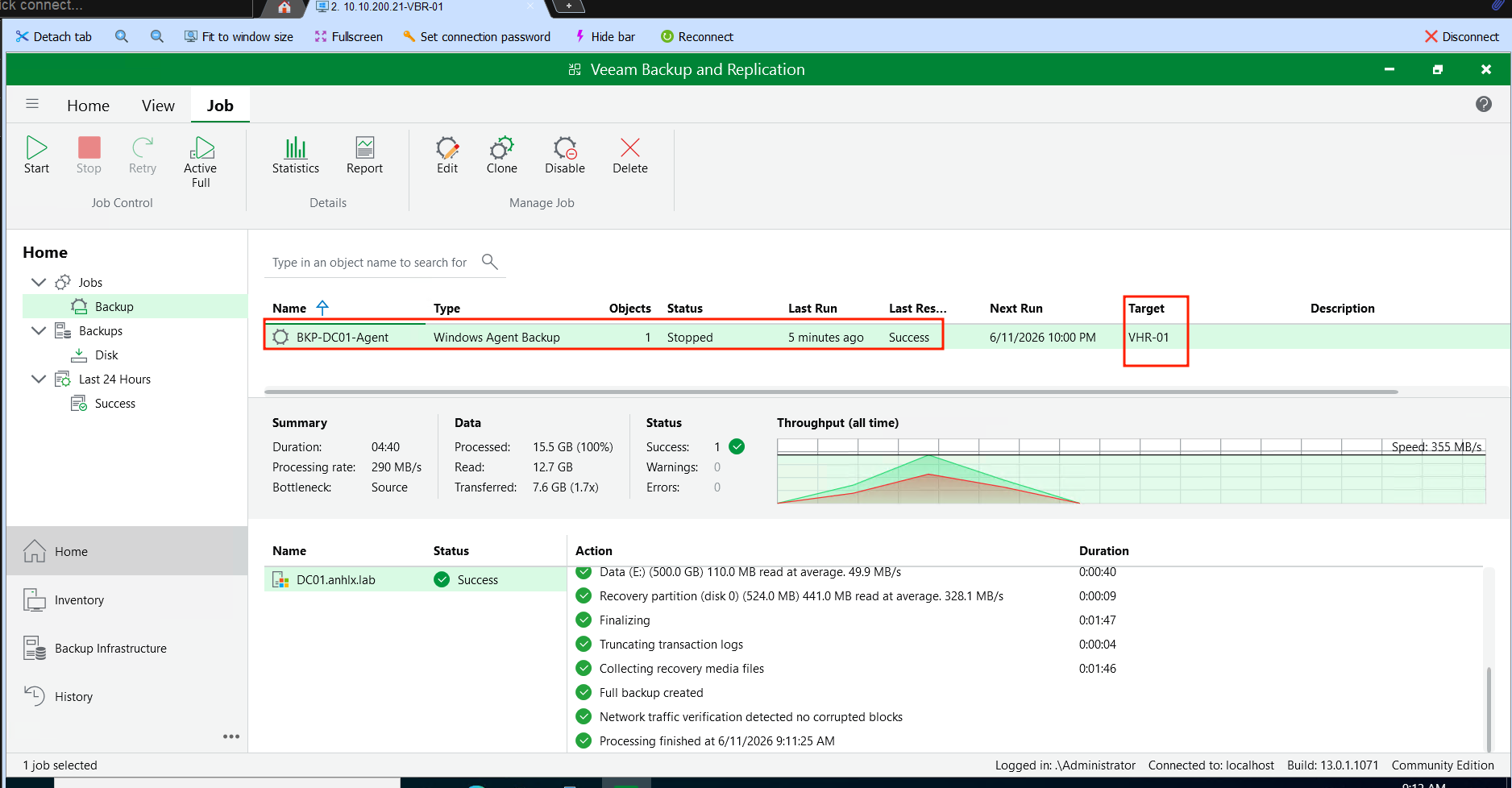
Task: Collapse the Backups tree node
Action: [38, 330]
